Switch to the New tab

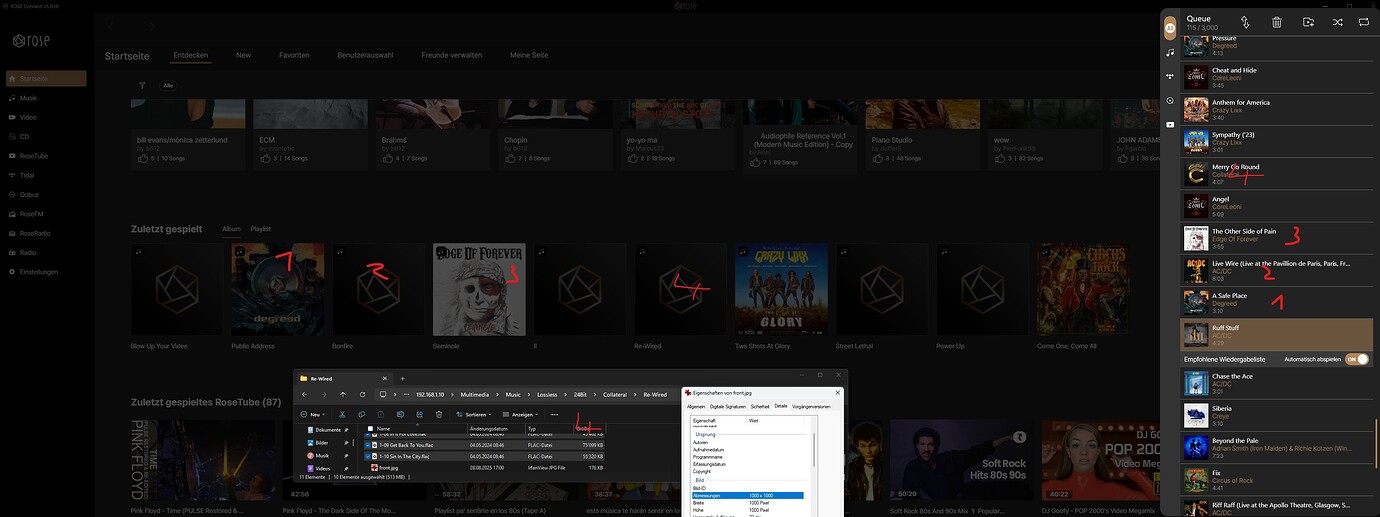pos(243,55)
